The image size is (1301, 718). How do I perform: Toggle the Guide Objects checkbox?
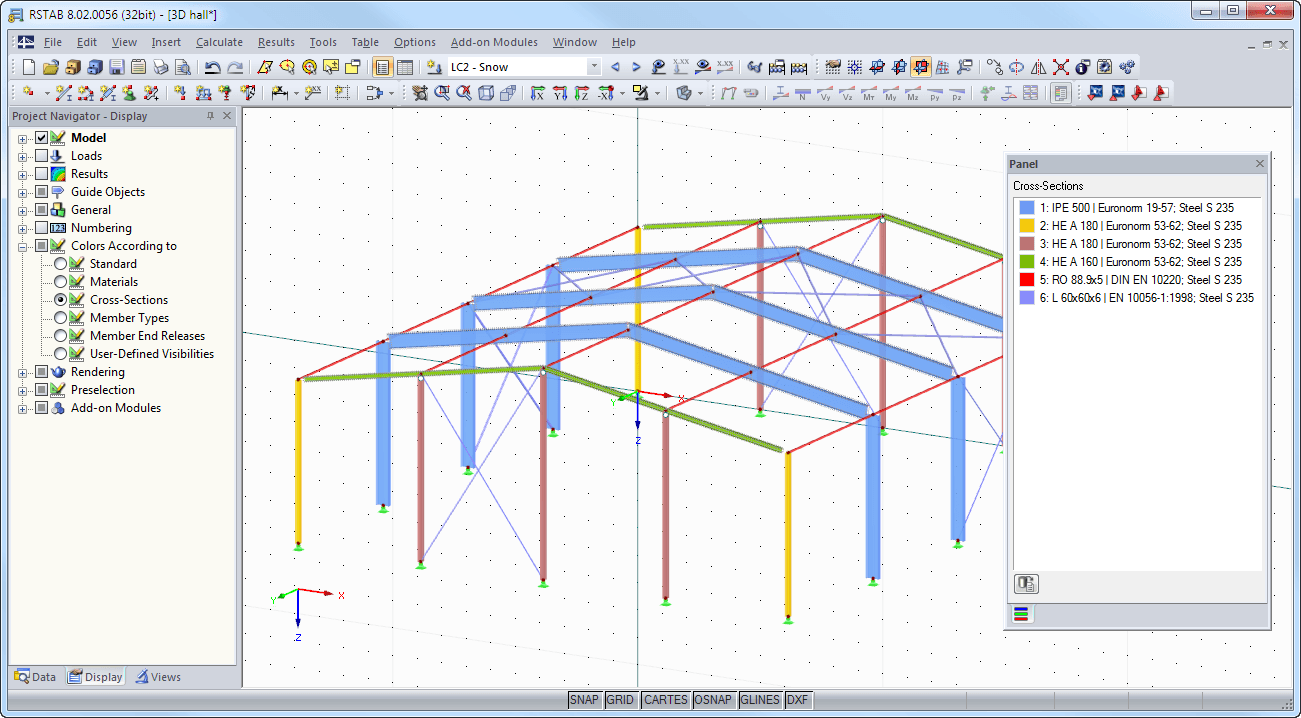coord(41,192)
